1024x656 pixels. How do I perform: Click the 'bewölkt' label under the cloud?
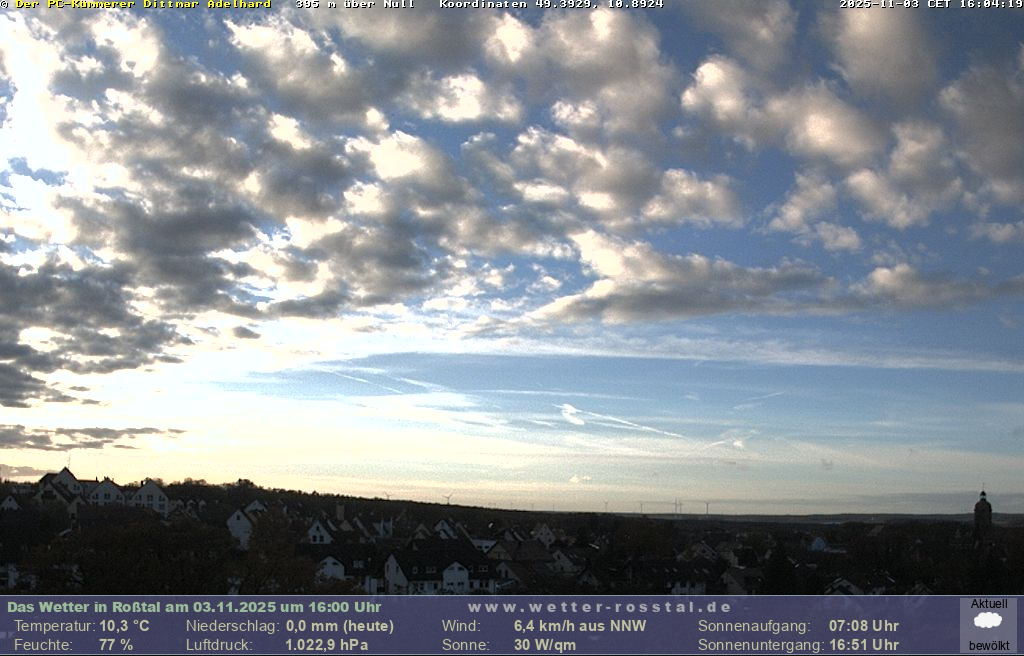pyautogui.click(x=988, y=646)
